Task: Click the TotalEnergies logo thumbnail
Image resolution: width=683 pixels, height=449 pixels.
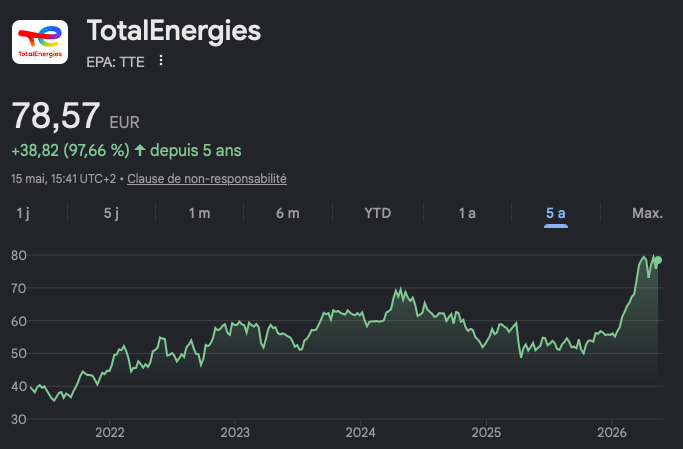Action: (x=40, y=42)
